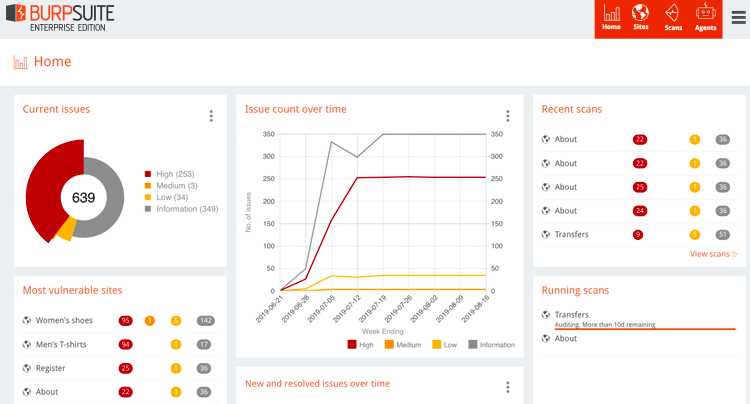The image size is (750, 404).
Task: Click the 25 high badge in Recent scans
Action: pos(640,187)
